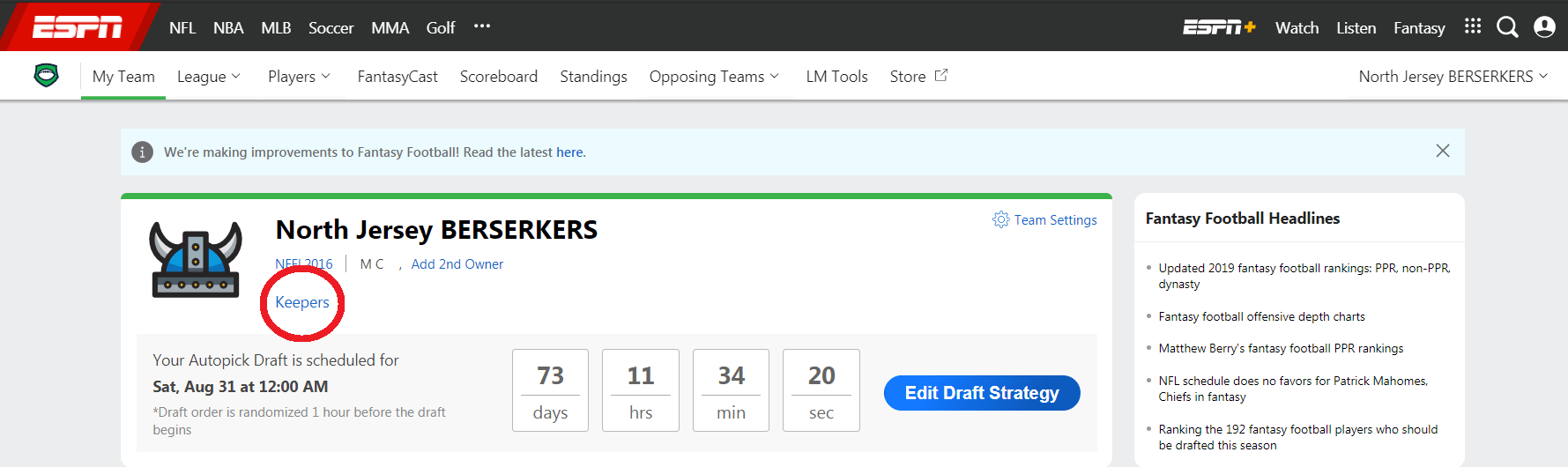Click Watch in the top bar
This screenshot has width=1568, height=467.
(x=1297, y=28)
